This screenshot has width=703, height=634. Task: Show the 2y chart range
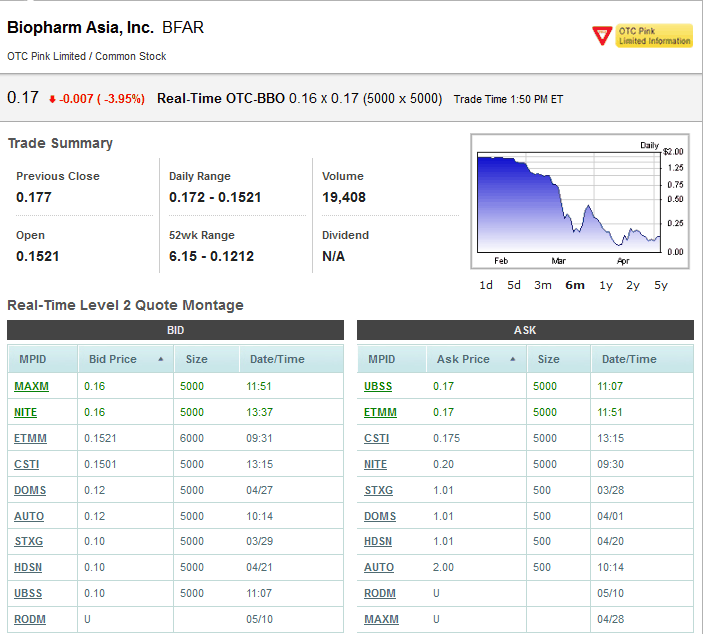[x=633, y=285]
